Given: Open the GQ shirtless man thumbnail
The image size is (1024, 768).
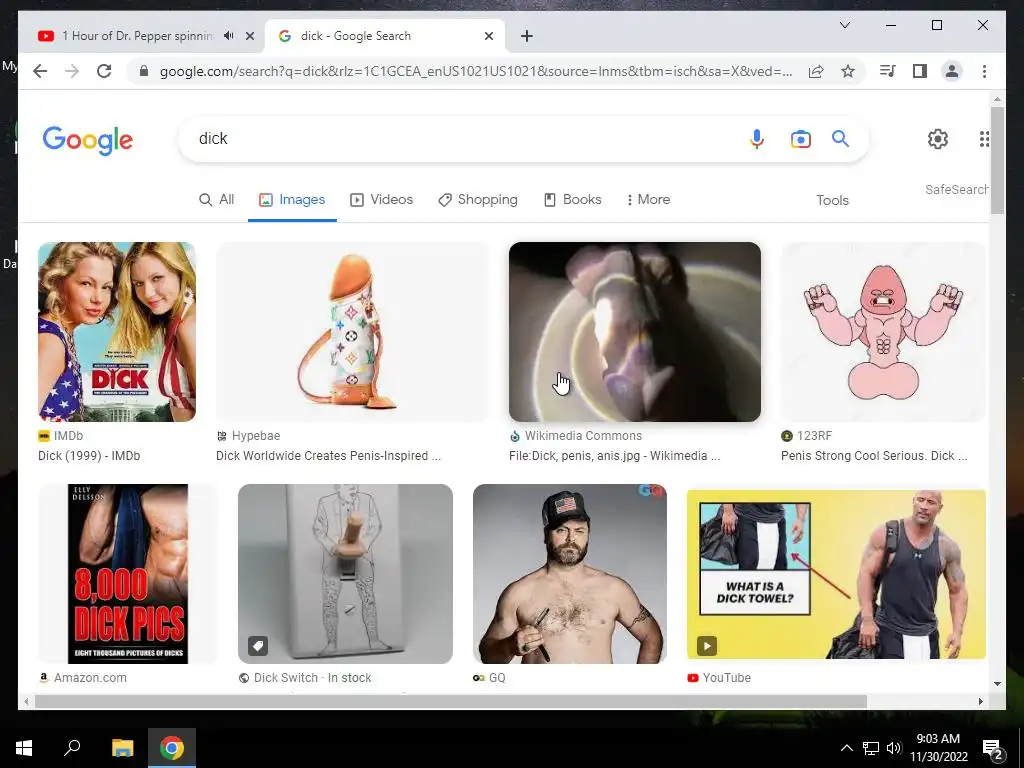Looking at the screenshot, I should 569,574.
